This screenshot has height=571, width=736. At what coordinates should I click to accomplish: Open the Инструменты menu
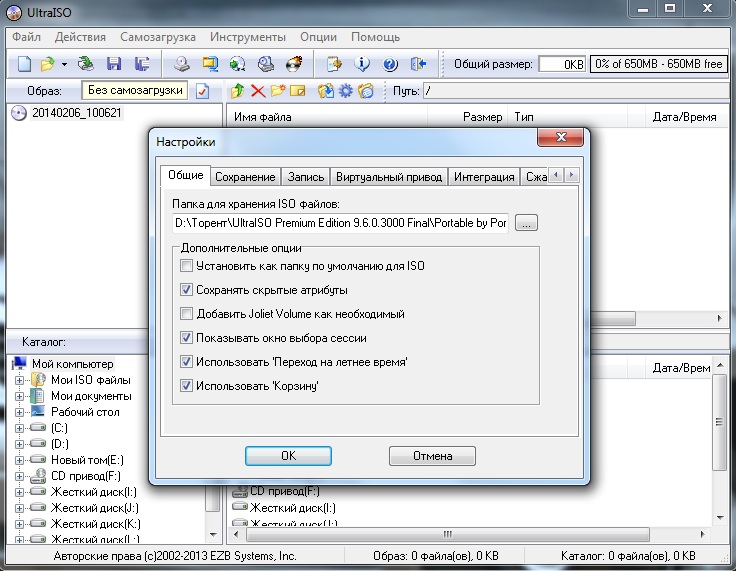248,37
